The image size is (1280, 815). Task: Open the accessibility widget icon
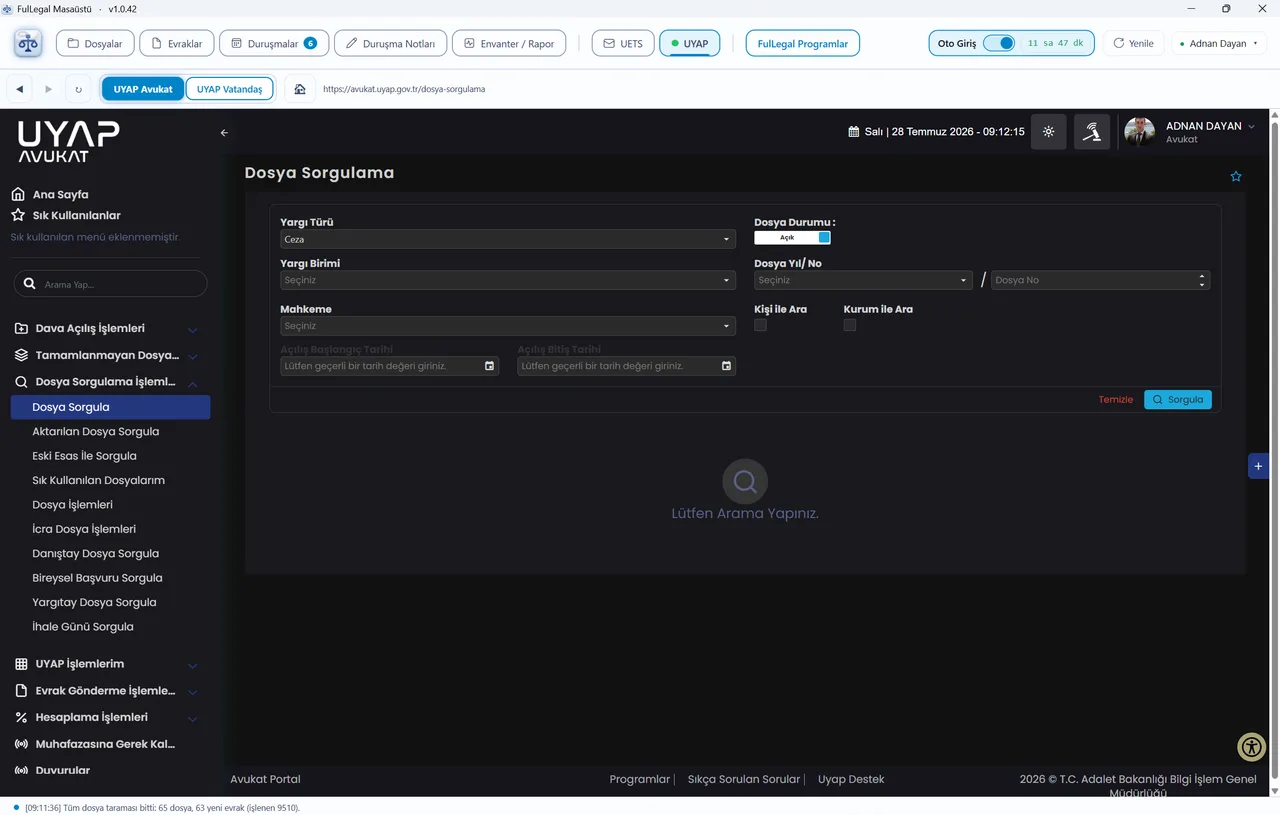[1252, 747]
